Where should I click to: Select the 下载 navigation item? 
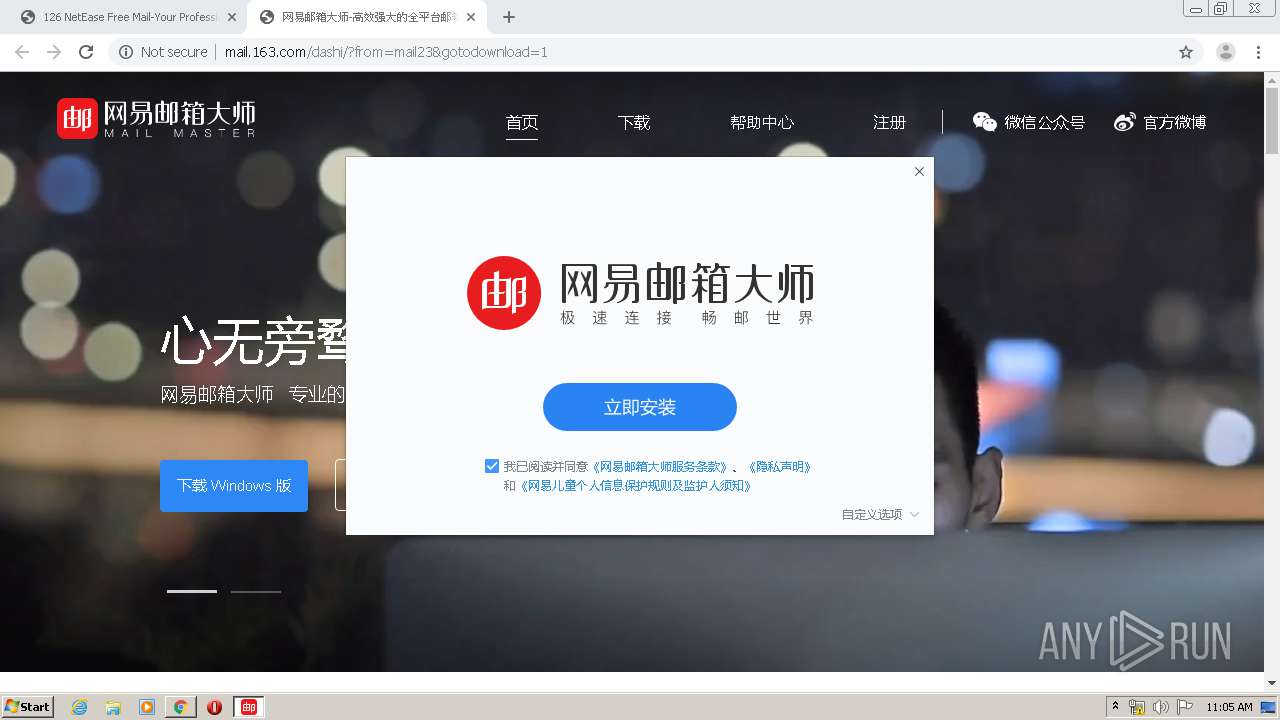coord(634,122)
